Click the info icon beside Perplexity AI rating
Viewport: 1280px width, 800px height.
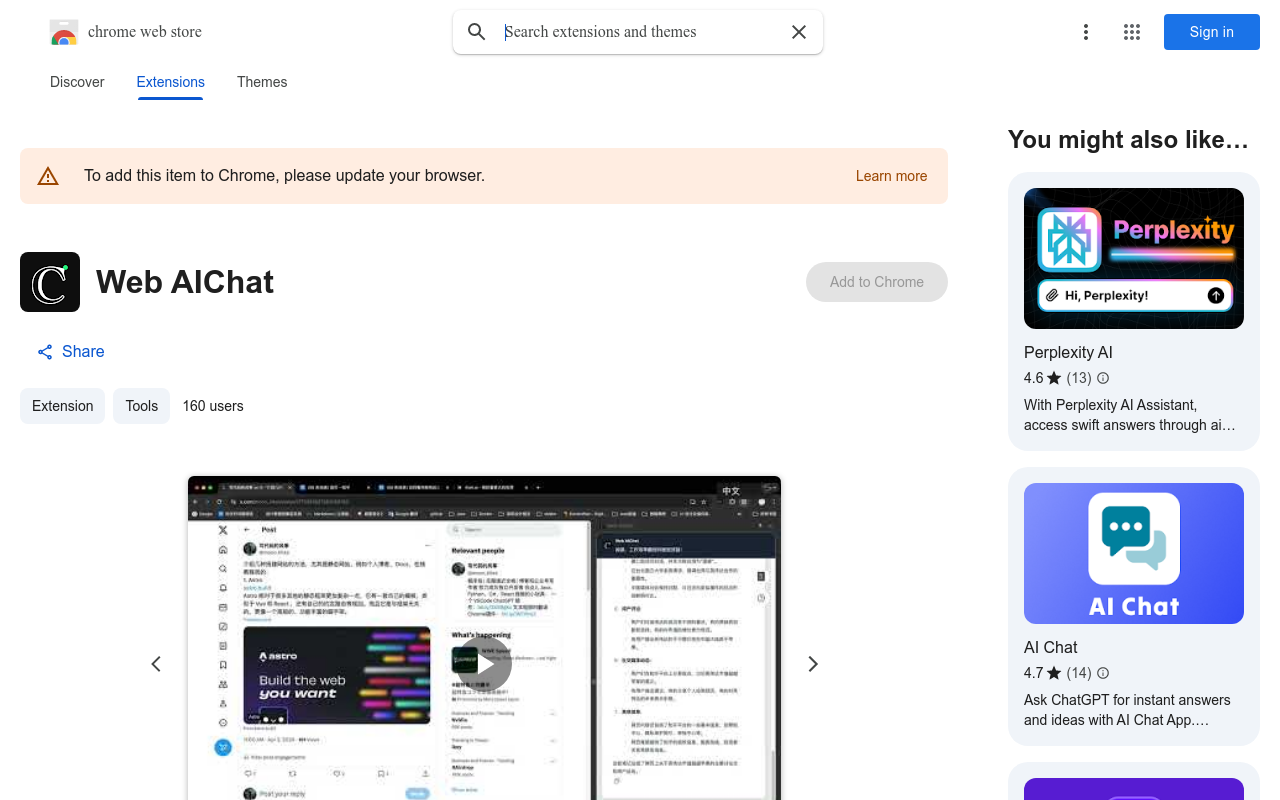click(x=1103, y=378)
